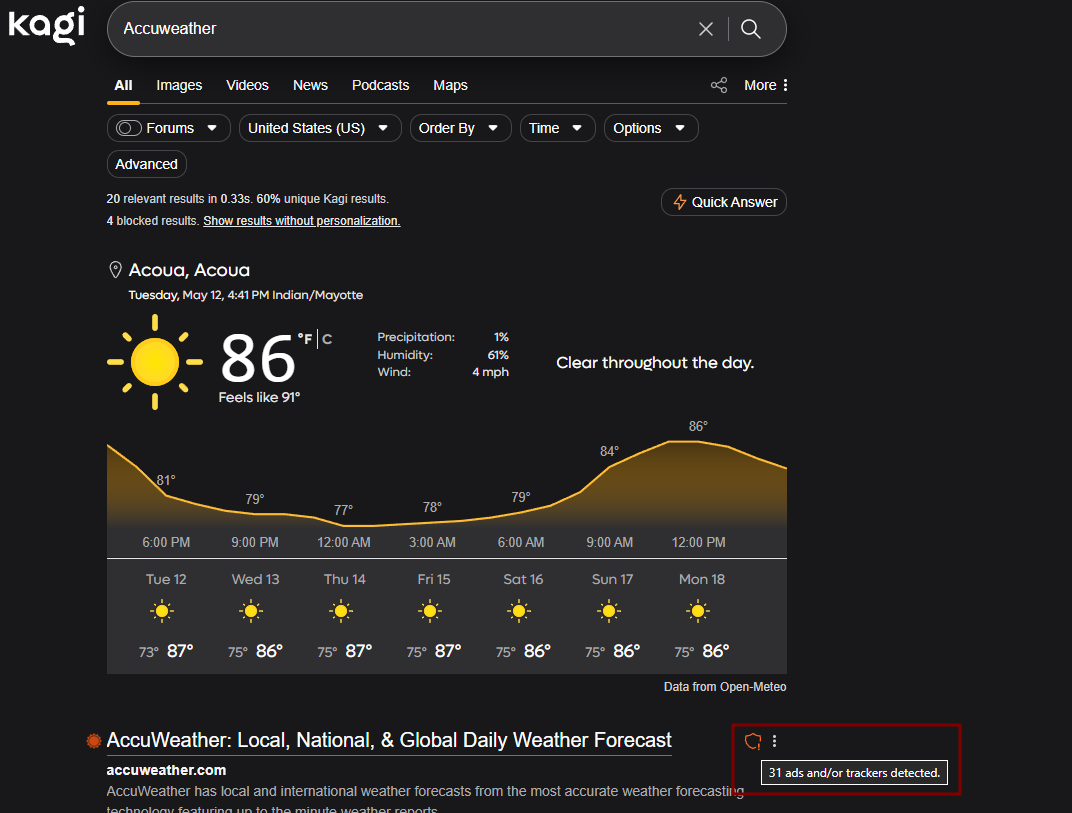The height and width of the screenshot is (813, 1072).
Task: Click the magnifier search icon
Action: coord(751,29)
